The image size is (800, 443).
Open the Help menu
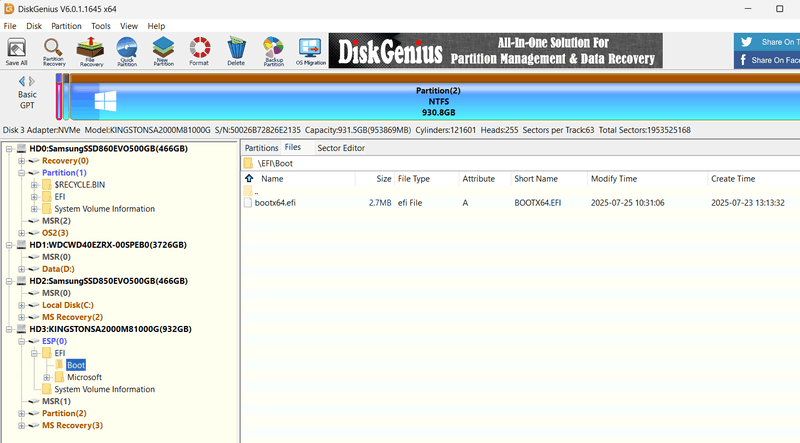click(156, 26)
